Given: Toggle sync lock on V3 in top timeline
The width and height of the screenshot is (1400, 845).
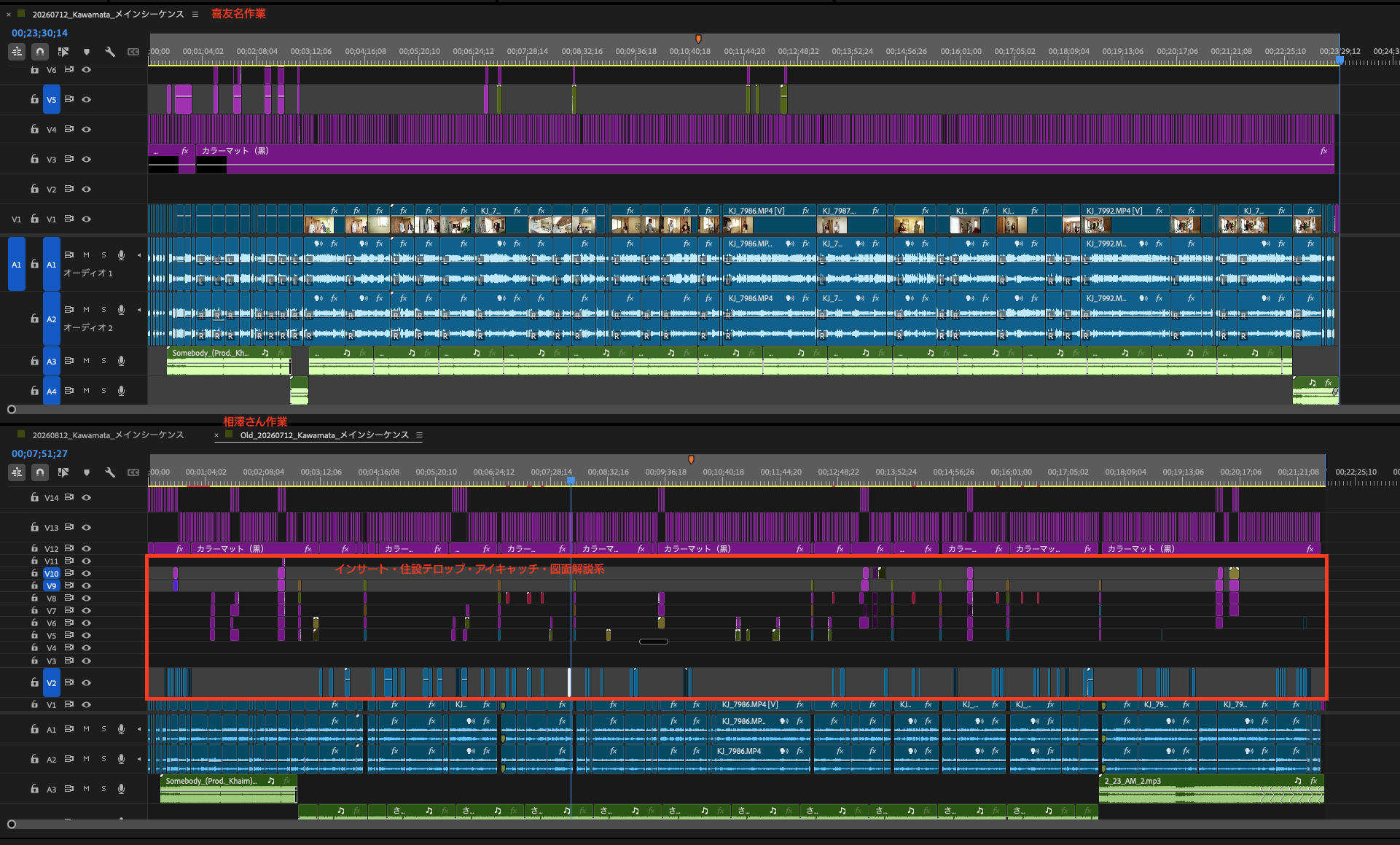Looking at the screenshot, I should point(69,159).
